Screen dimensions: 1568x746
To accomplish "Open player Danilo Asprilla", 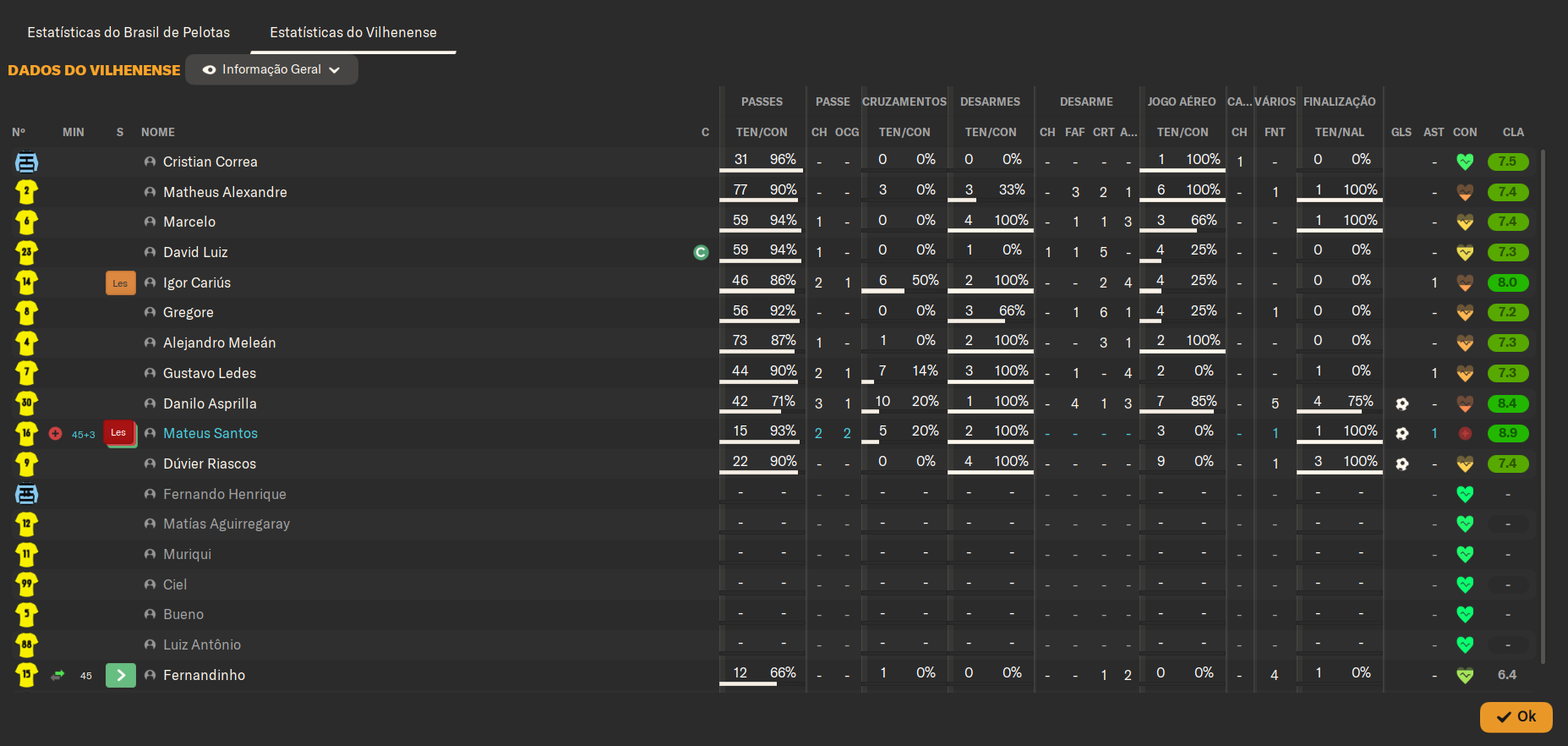I will click(x=210, y=403).
